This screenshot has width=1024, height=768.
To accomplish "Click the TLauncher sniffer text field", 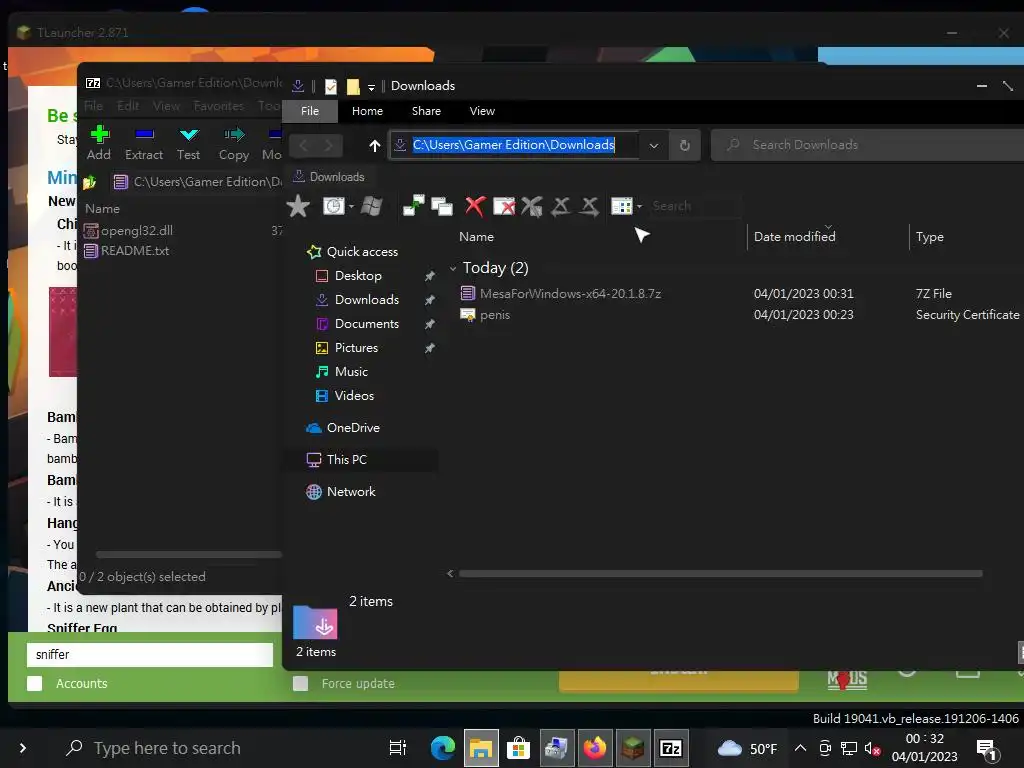I will [150, 654].
